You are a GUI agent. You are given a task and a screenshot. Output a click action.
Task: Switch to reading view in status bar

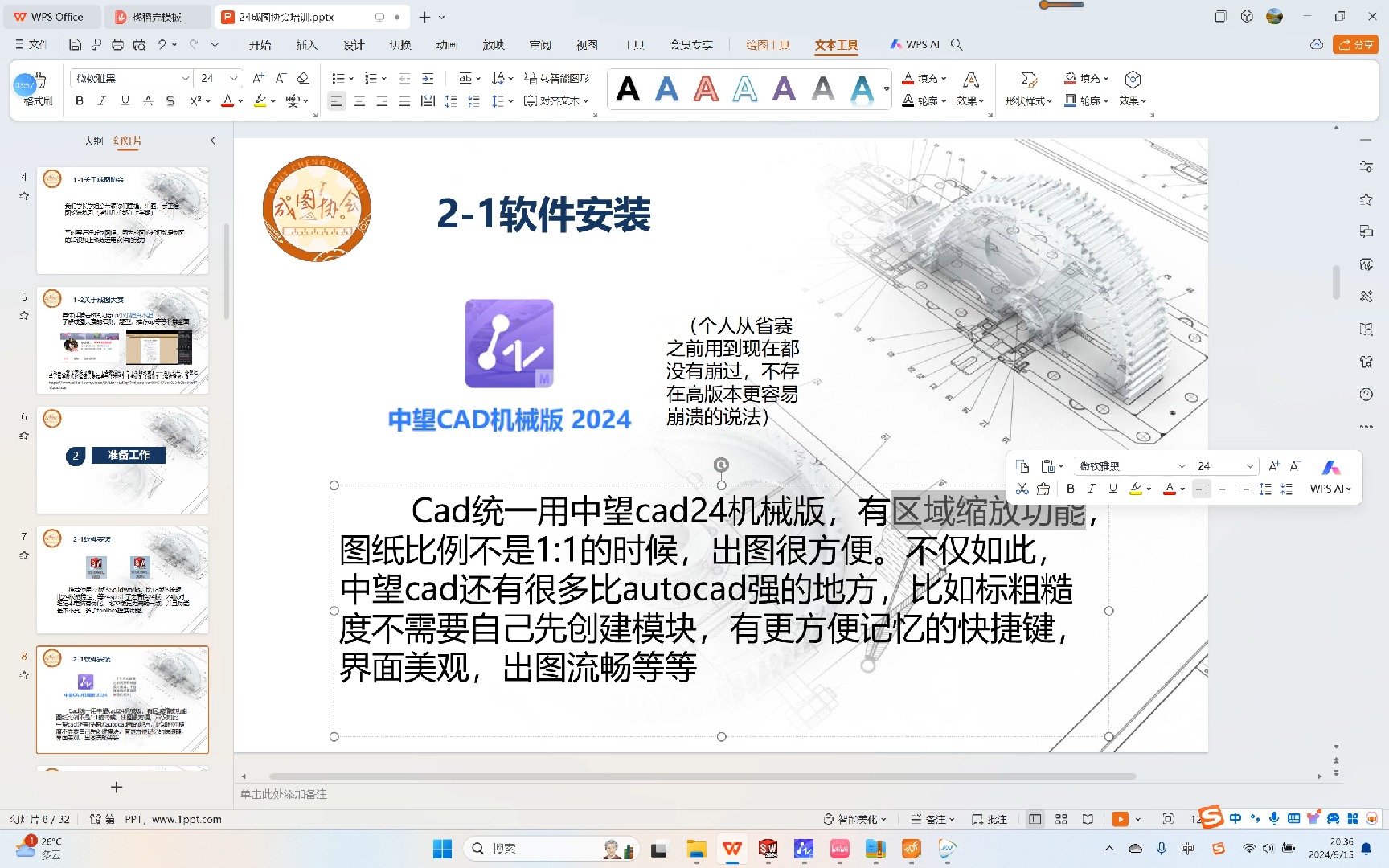coord(1088,819)
